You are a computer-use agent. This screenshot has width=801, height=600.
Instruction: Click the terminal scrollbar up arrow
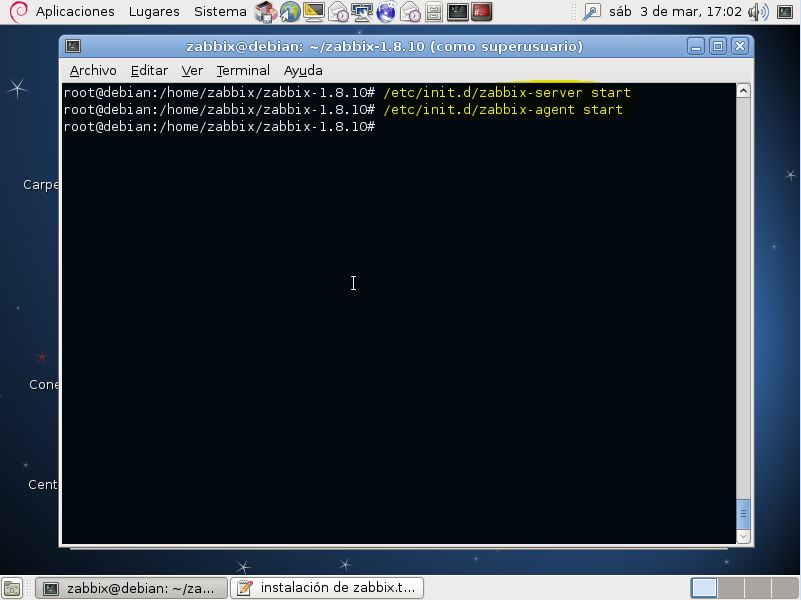click(743, 91)
